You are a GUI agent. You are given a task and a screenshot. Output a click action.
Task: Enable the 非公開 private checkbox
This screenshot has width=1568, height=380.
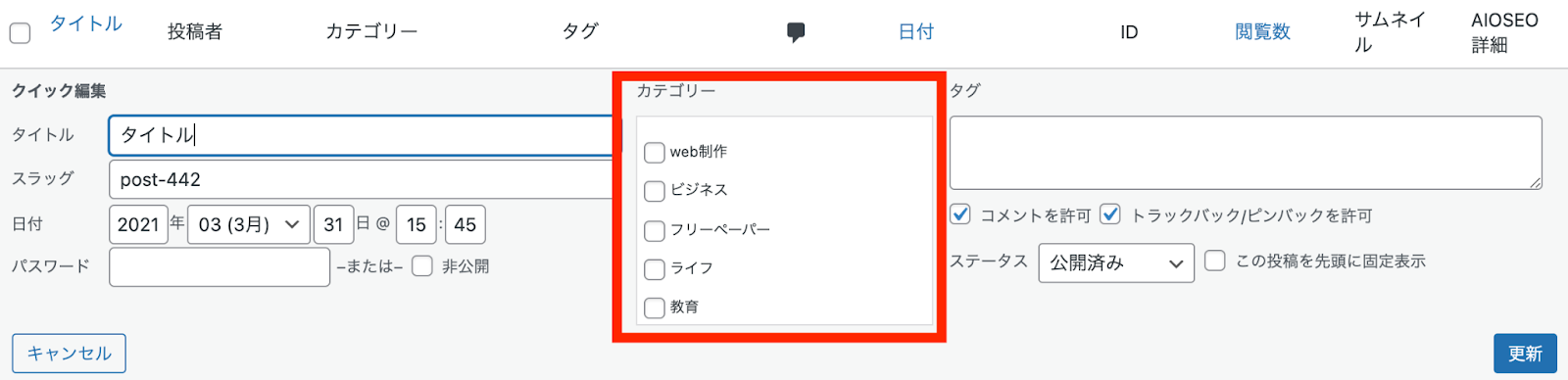pos(422,266)
